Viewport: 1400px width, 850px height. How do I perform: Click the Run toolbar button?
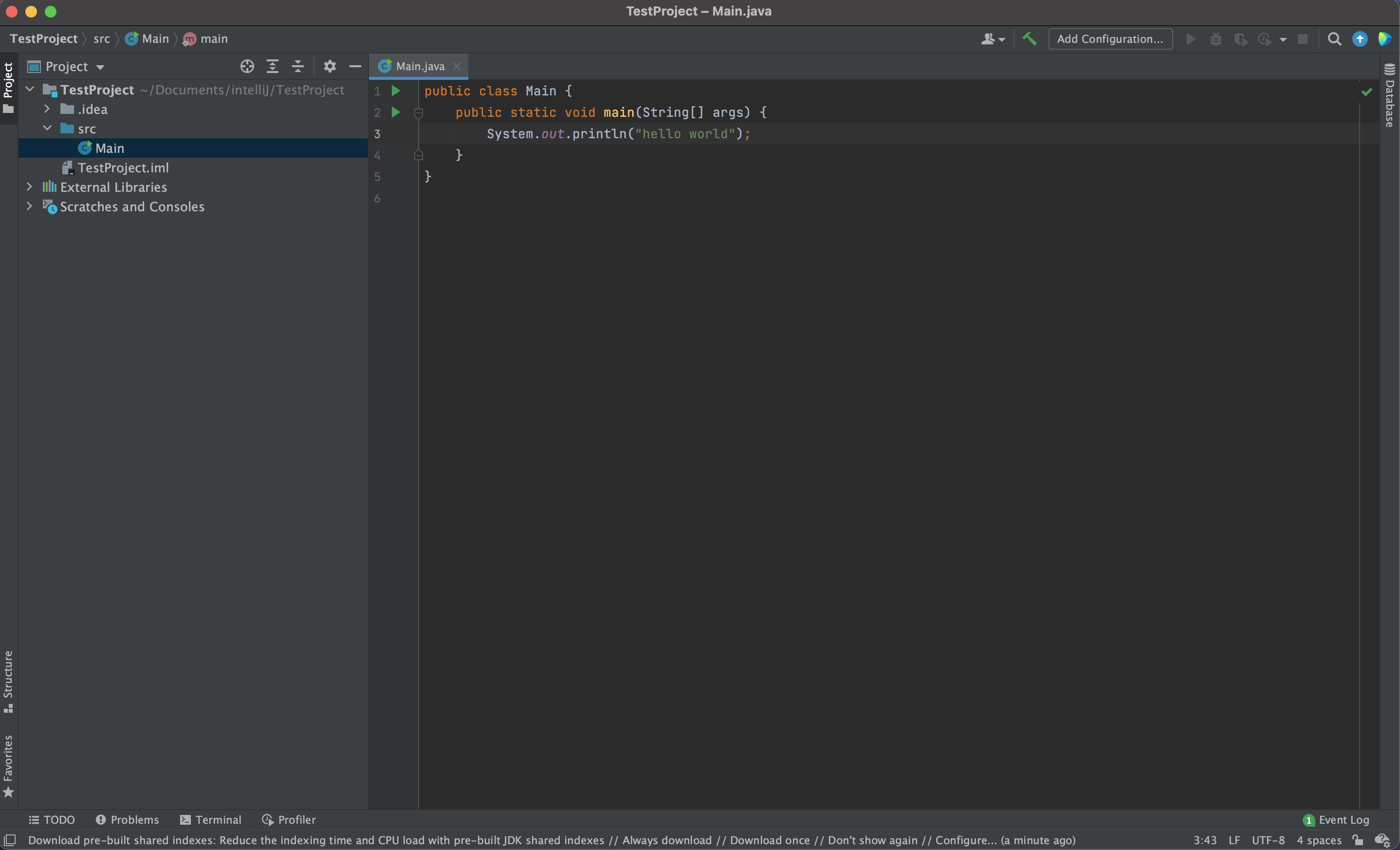(x=1191, y=38)
